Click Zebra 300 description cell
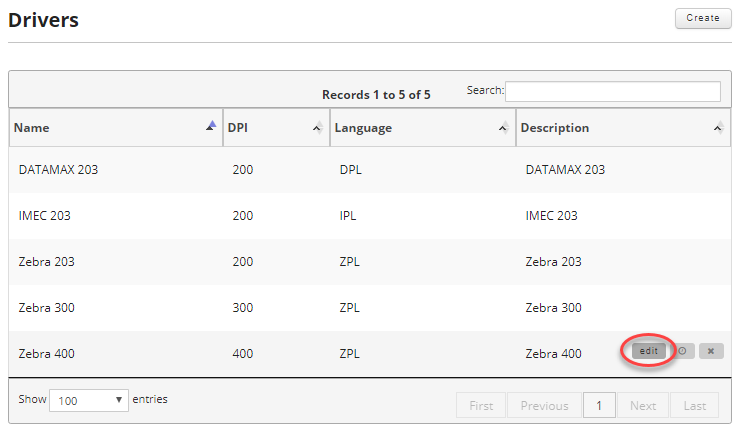739x431 pixels. [x=553, y=308]
